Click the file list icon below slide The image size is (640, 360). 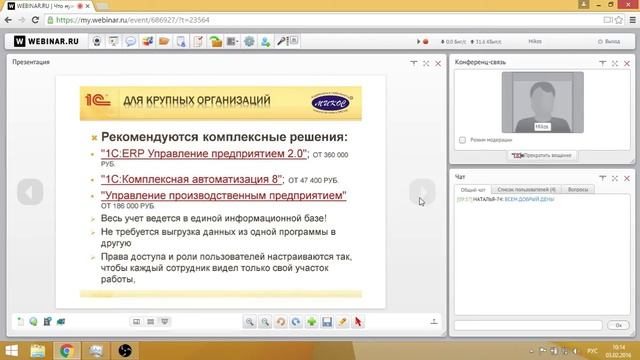(47, 322)
